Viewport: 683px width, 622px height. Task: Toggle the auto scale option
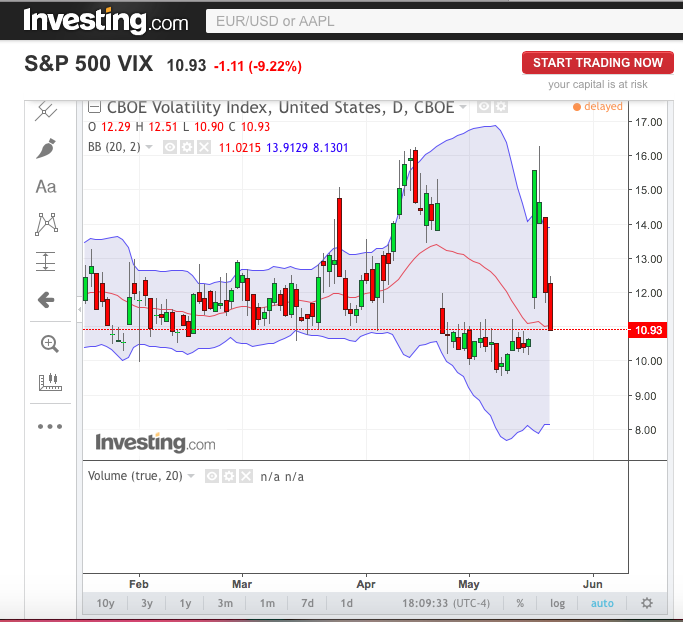[x=602, y=603]
